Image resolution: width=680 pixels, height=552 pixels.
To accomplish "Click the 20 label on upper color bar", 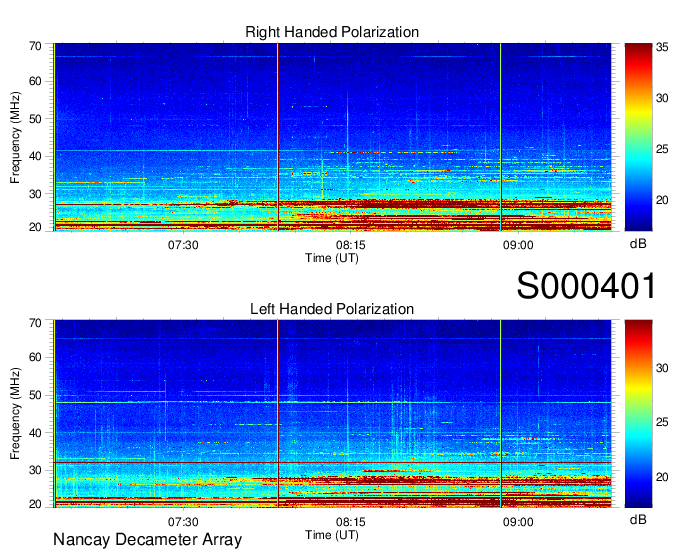I will point(662,200).
